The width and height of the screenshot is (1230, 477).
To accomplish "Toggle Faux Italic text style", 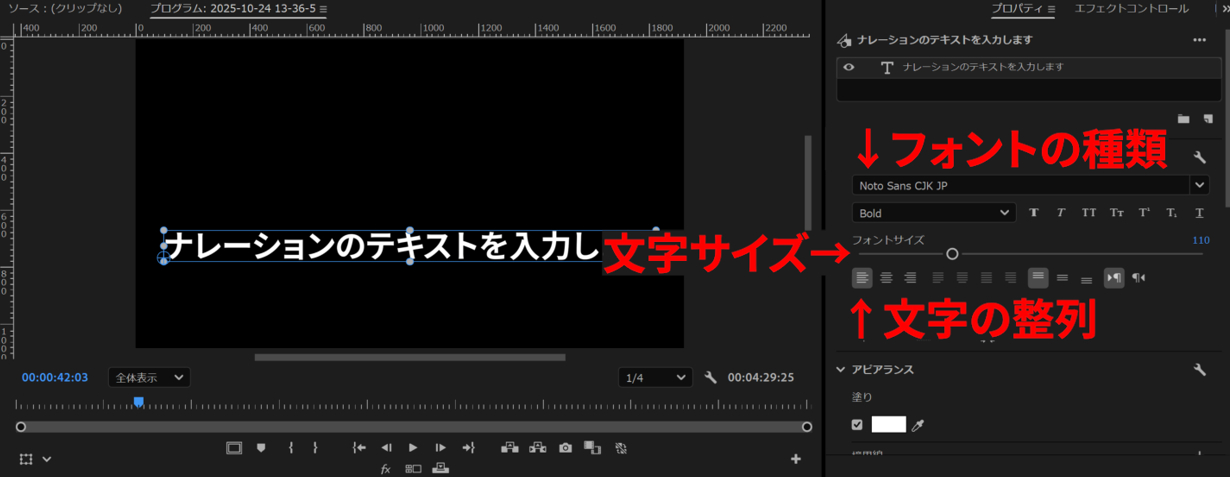I will pos(1061,213).
